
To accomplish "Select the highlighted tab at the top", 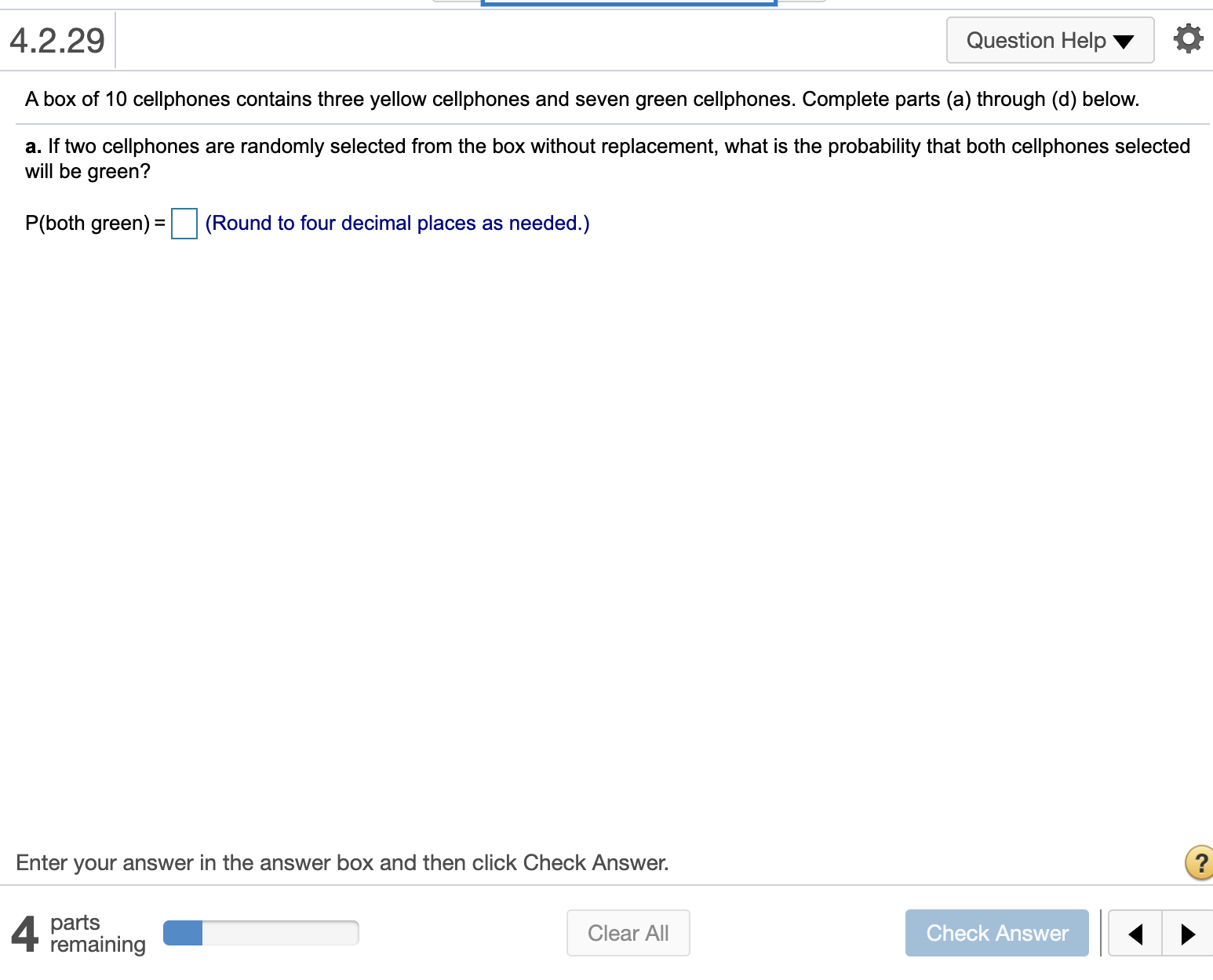I will [x=628, y=3].
